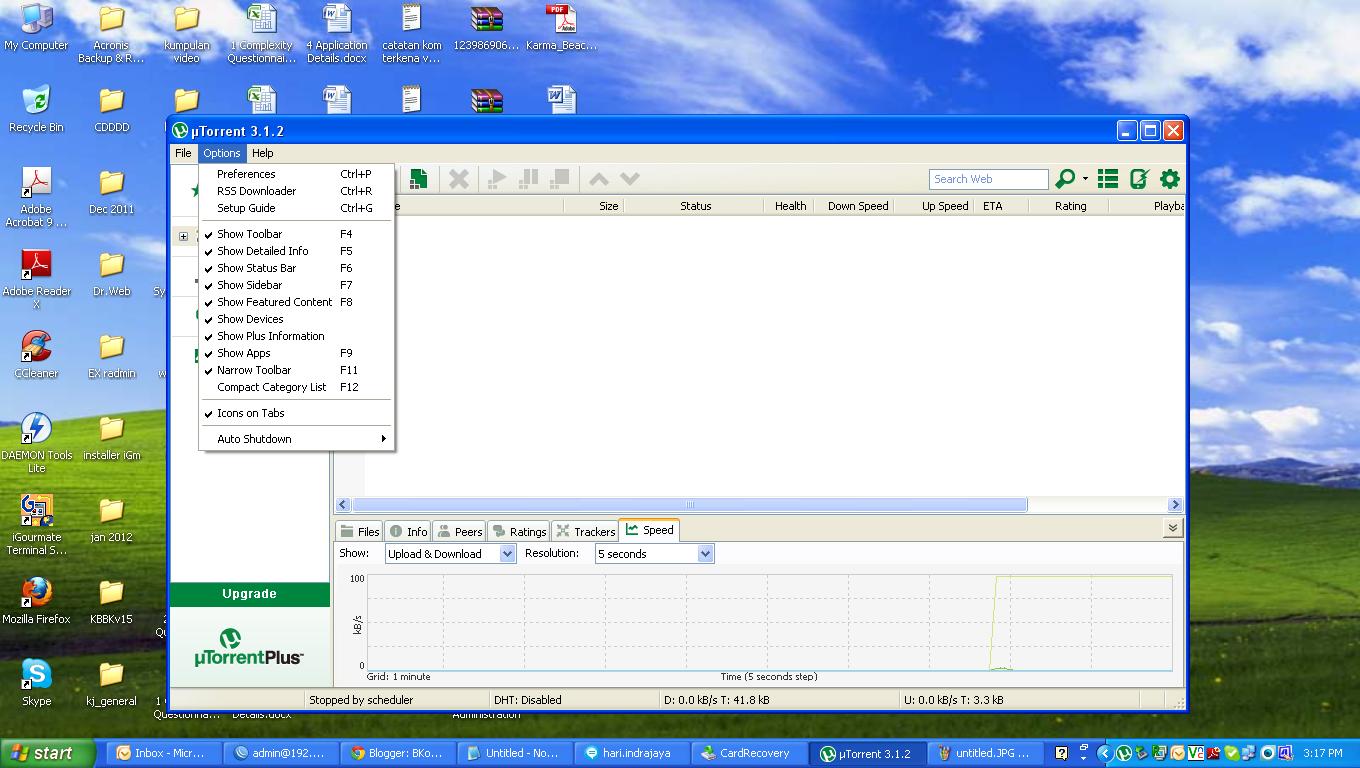Collapse detail pane with chevron button
Screen dimensions: 1360x768
[x=1173, y=528]
